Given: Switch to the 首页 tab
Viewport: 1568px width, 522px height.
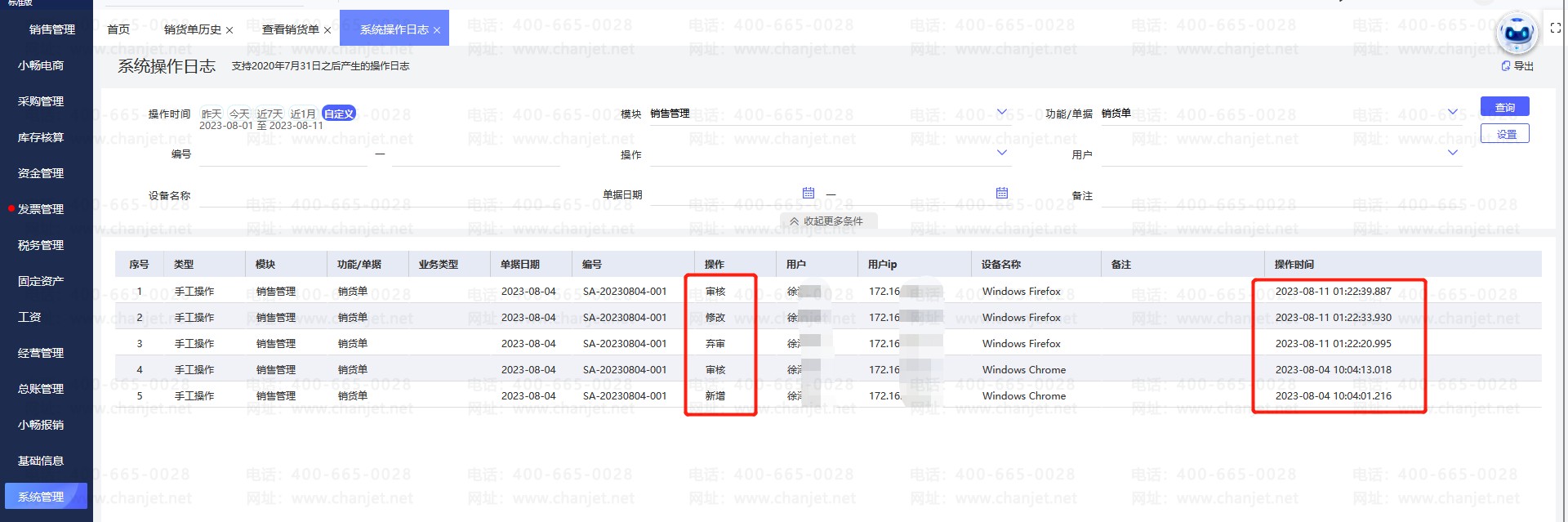Looking at the screenshot, I should (118, 29).
